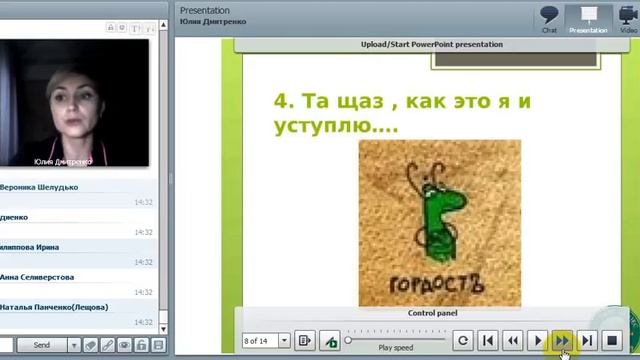Select chat entry ending in 'Ирина'
The image size is (640, 360).
(78, 254)
